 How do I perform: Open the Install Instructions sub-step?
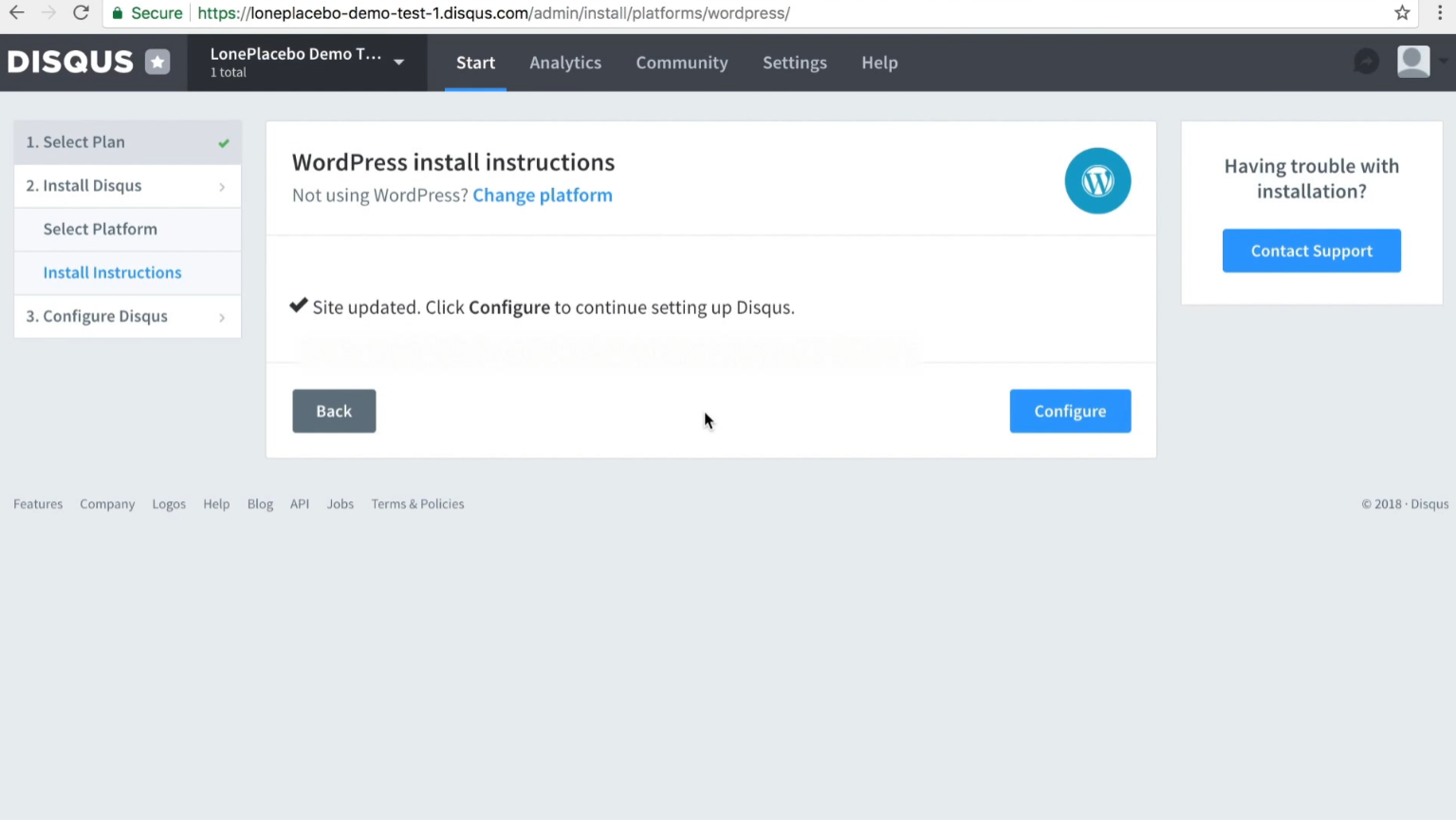(x=127, y=273)
